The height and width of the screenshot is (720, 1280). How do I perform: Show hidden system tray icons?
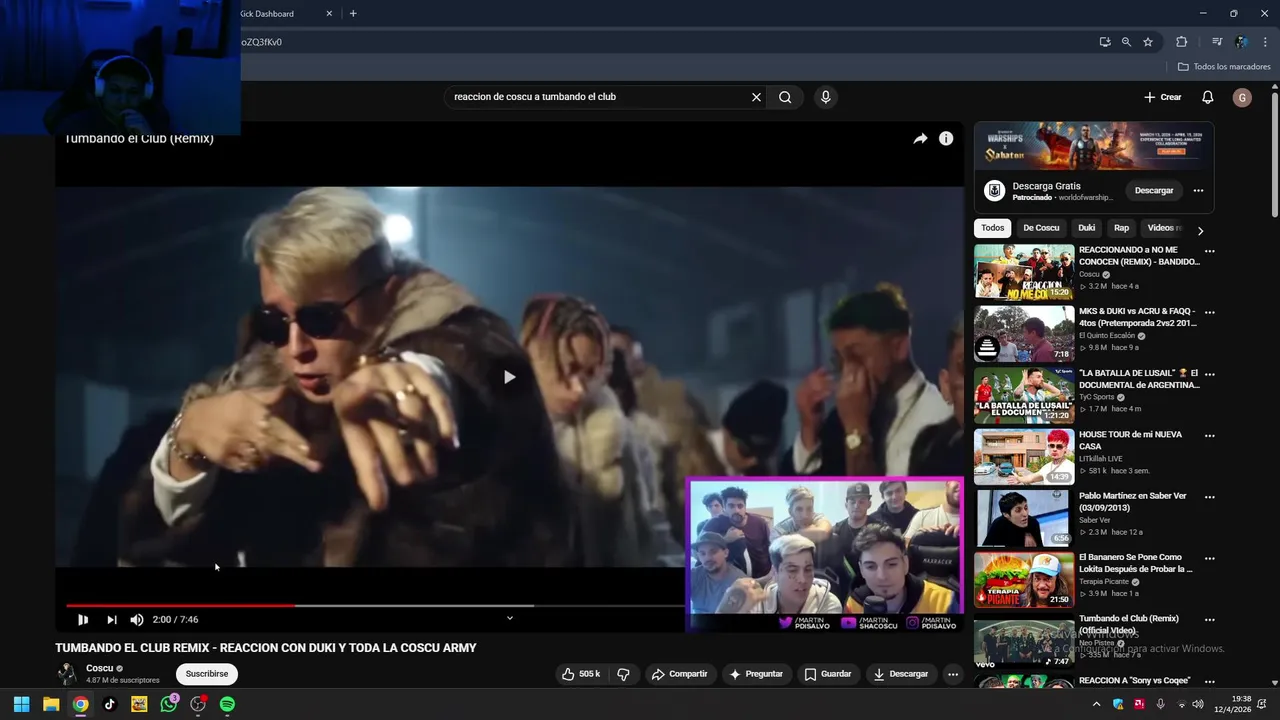pos(1096,704)
